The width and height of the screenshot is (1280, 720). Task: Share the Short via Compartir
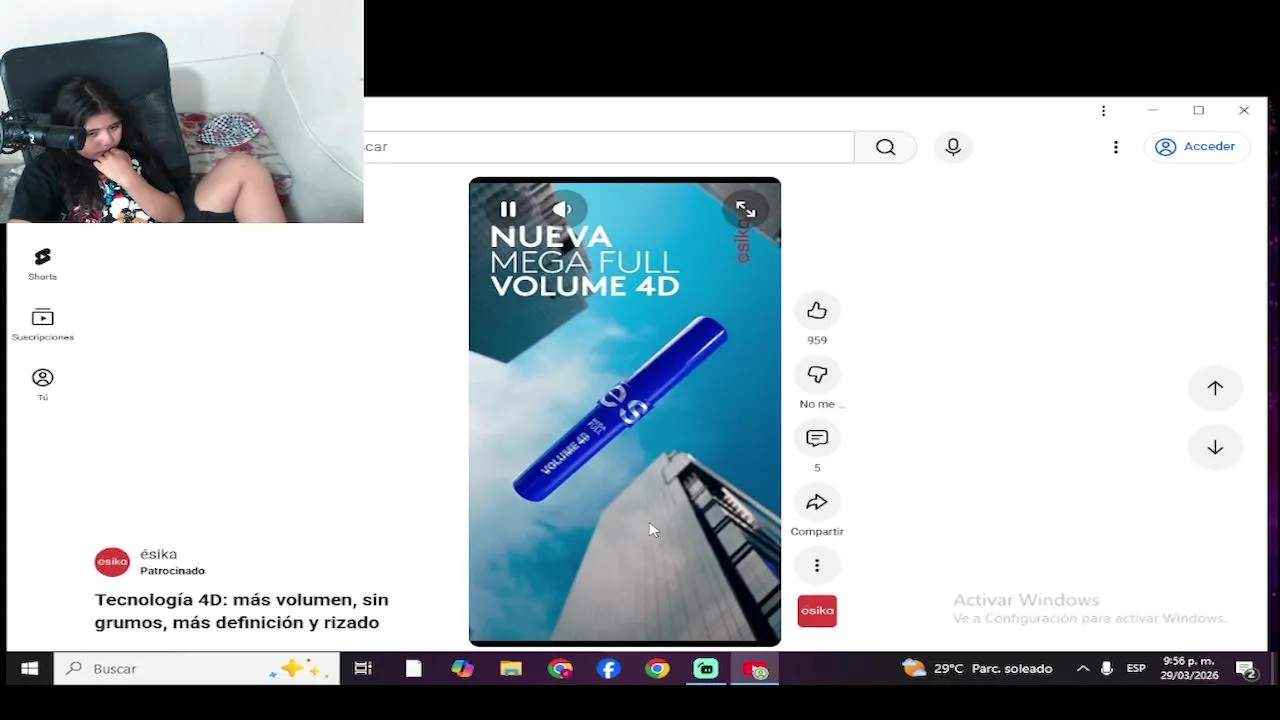pyautogui.click(x=817, y=502)
